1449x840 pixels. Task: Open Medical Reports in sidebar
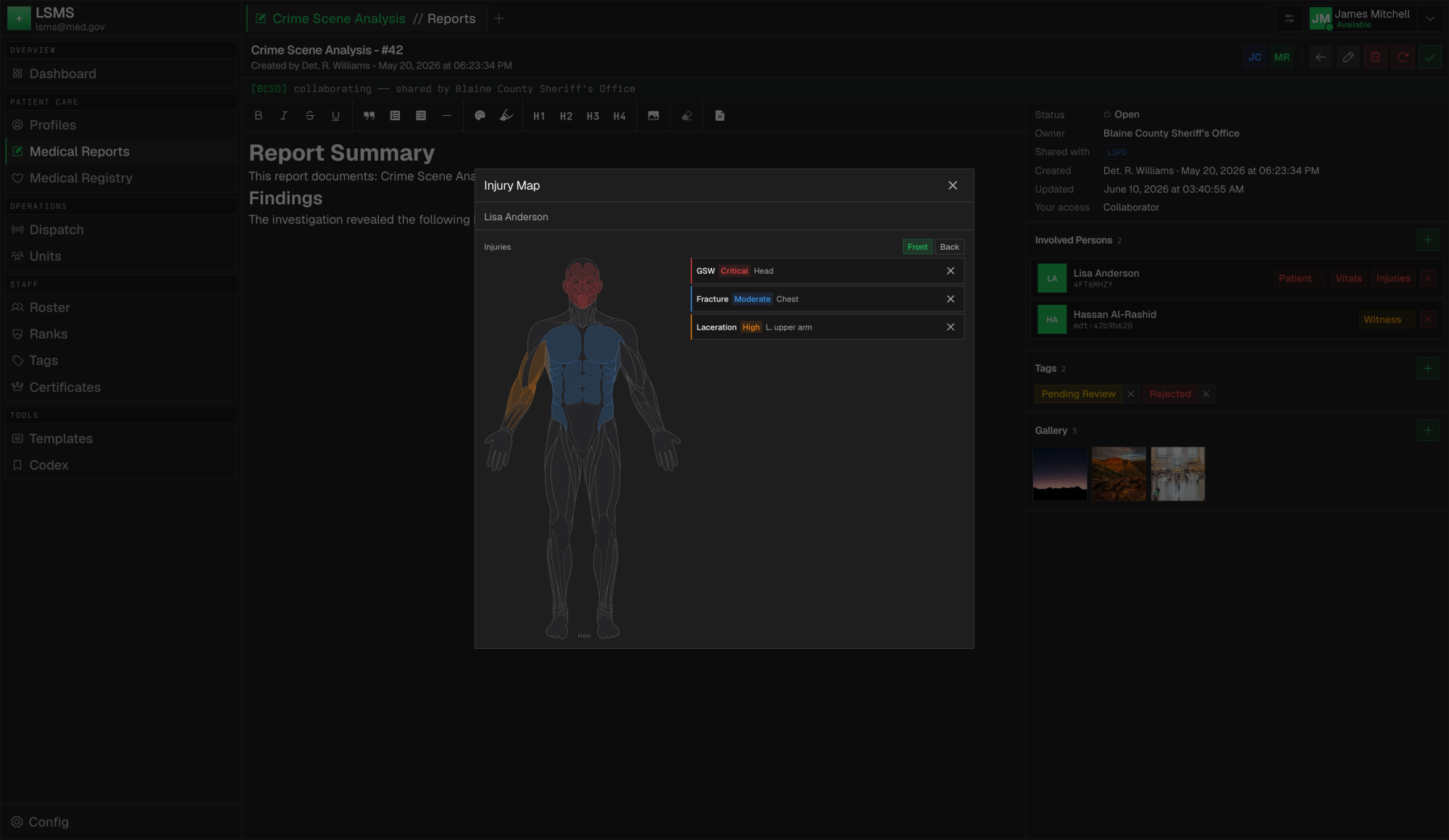pyautogui.click(x=121, y=151)
